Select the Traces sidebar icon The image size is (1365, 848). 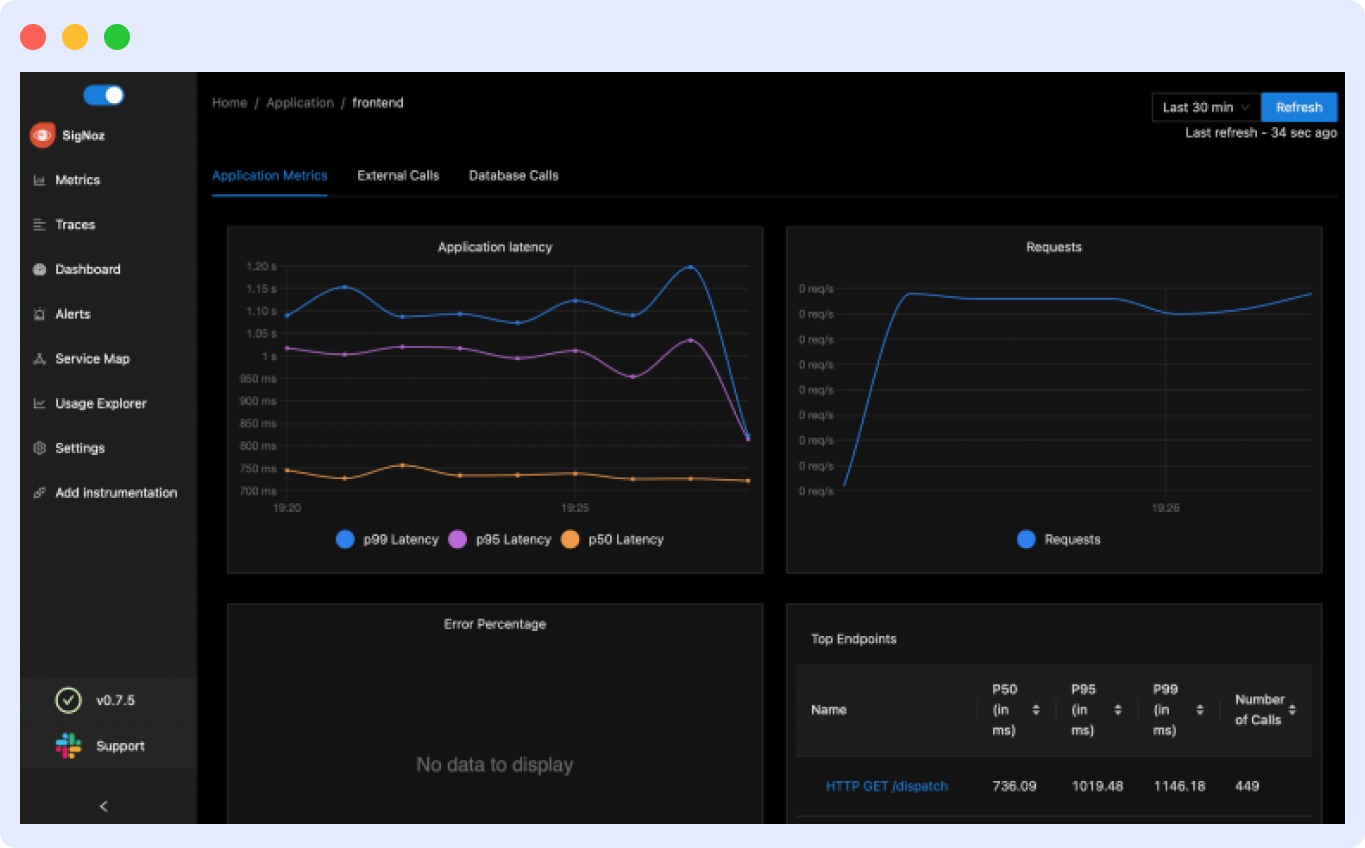(40, 224)
